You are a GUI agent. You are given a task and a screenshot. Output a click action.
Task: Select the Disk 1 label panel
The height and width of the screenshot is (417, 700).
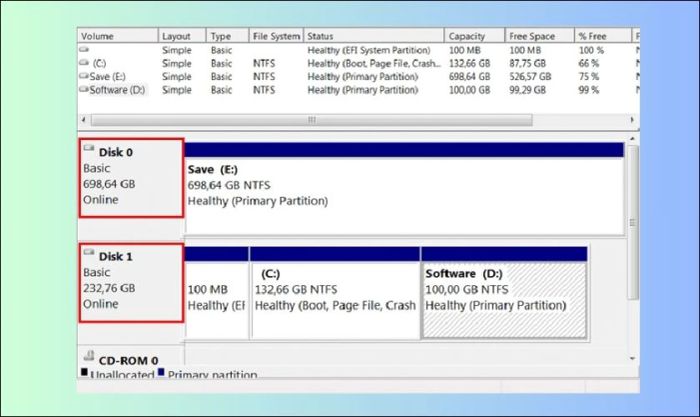[x=131, y=283]
